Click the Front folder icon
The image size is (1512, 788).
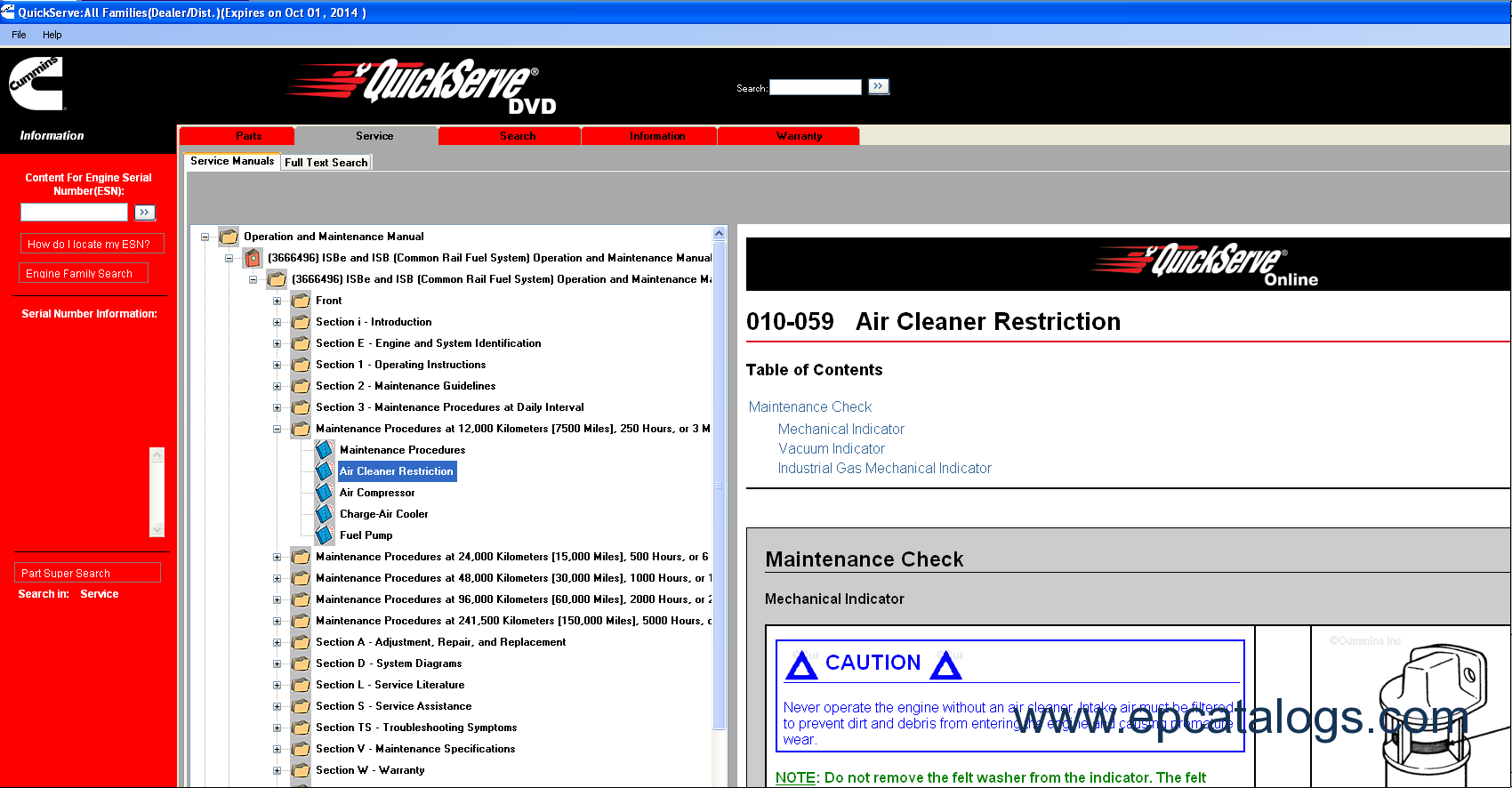301,301
